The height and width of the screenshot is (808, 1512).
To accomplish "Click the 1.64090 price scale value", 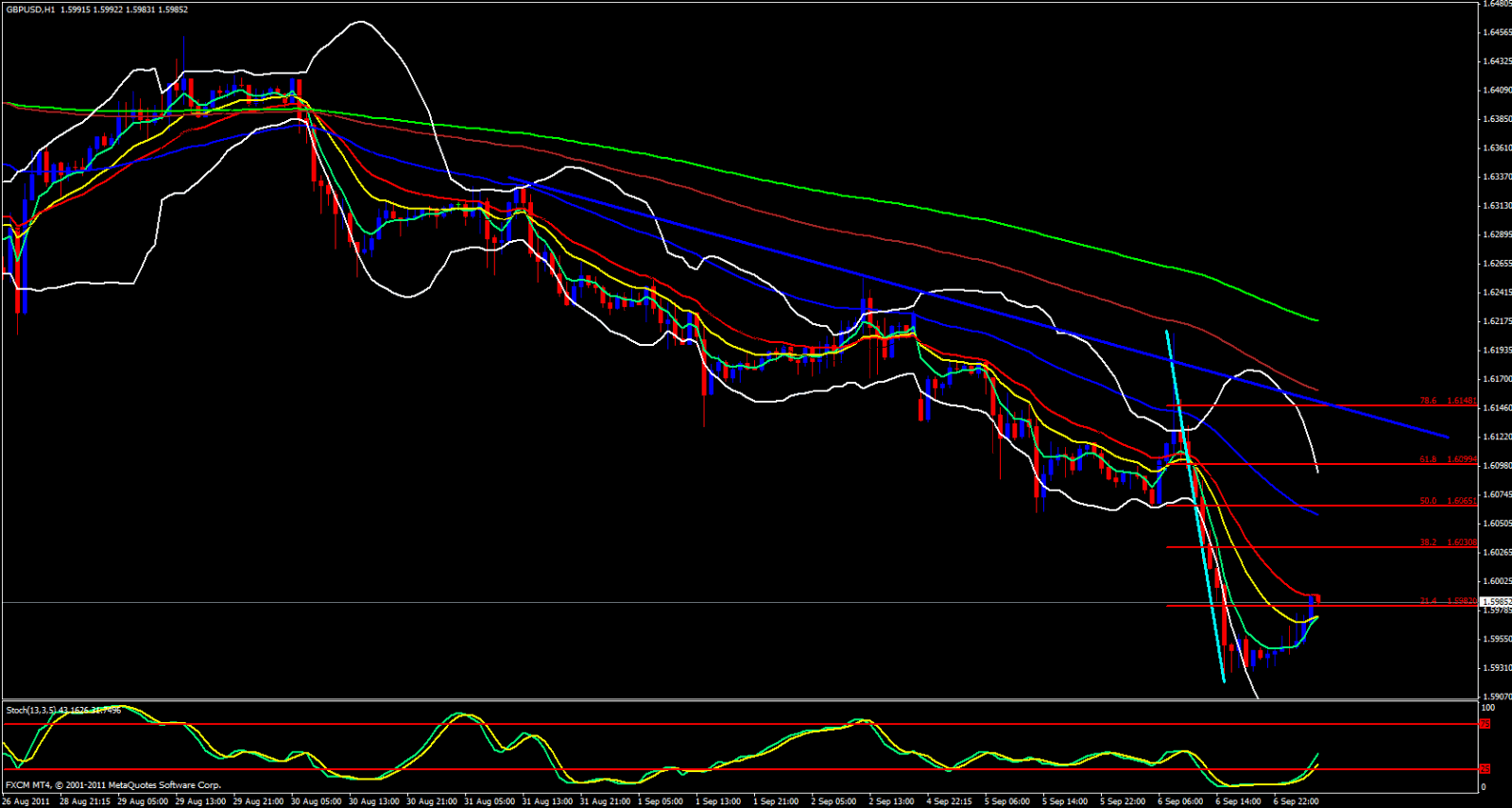I will click(x=1496, y=91).
